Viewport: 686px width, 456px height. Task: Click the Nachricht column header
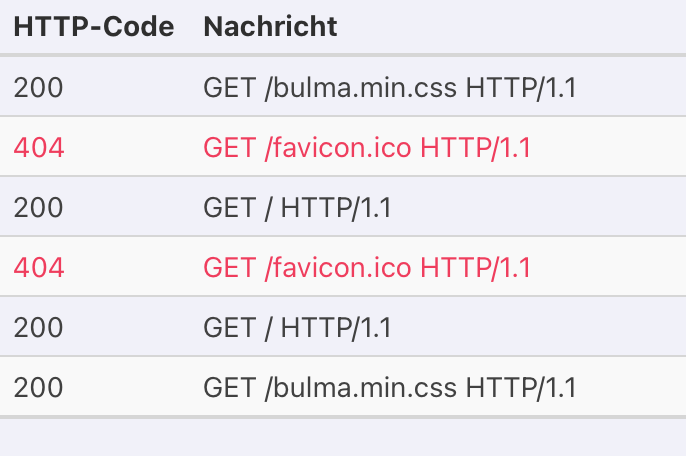[270, 27]
